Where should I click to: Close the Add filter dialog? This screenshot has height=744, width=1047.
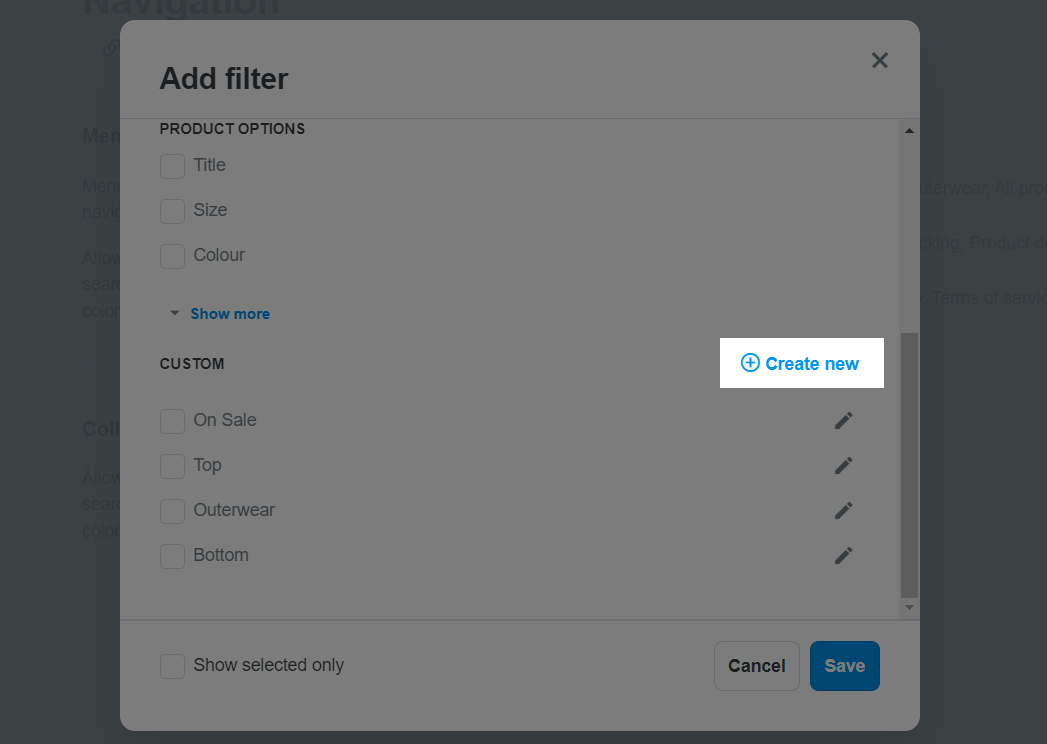click(879, 60)
